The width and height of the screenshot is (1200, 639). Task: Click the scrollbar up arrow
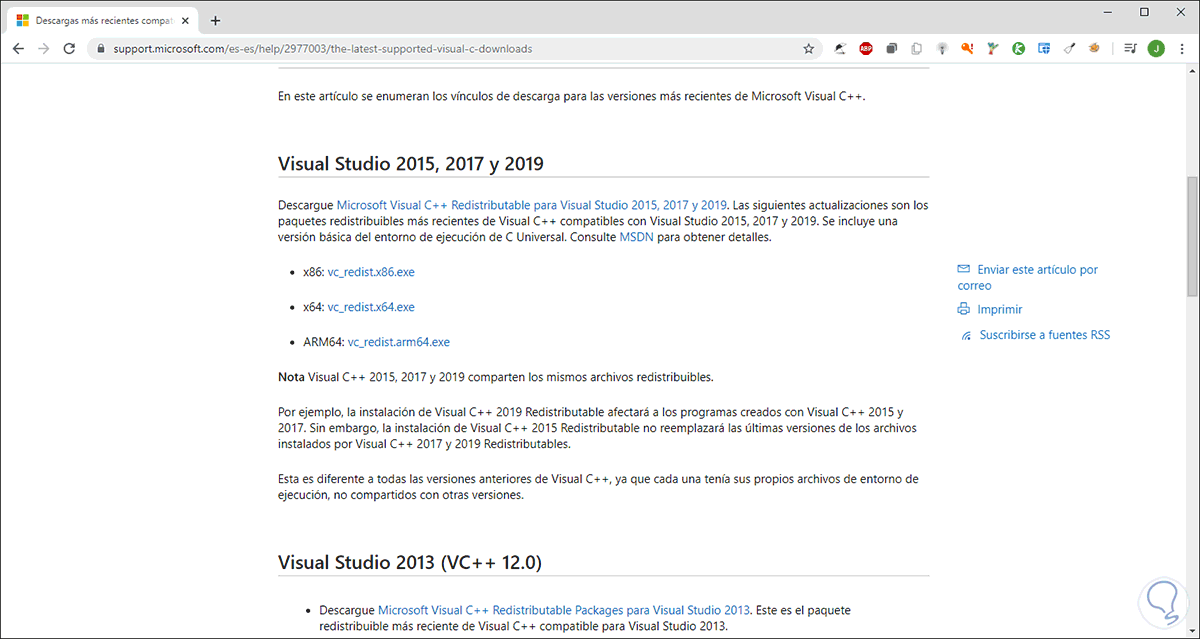point(1191,73)
